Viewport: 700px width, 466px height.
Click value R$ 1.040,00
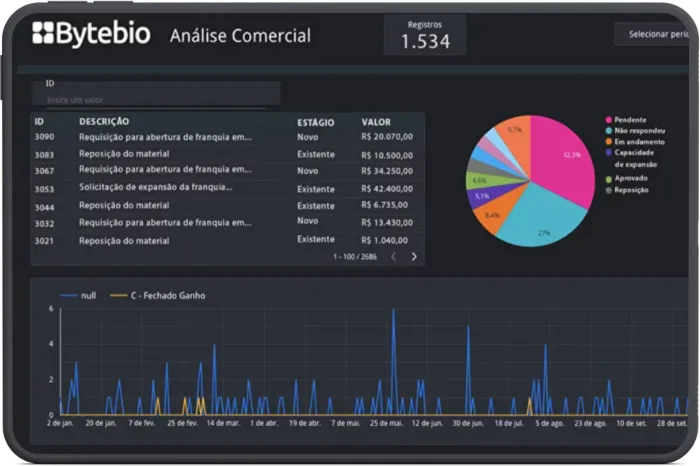[x=384, y=241]
